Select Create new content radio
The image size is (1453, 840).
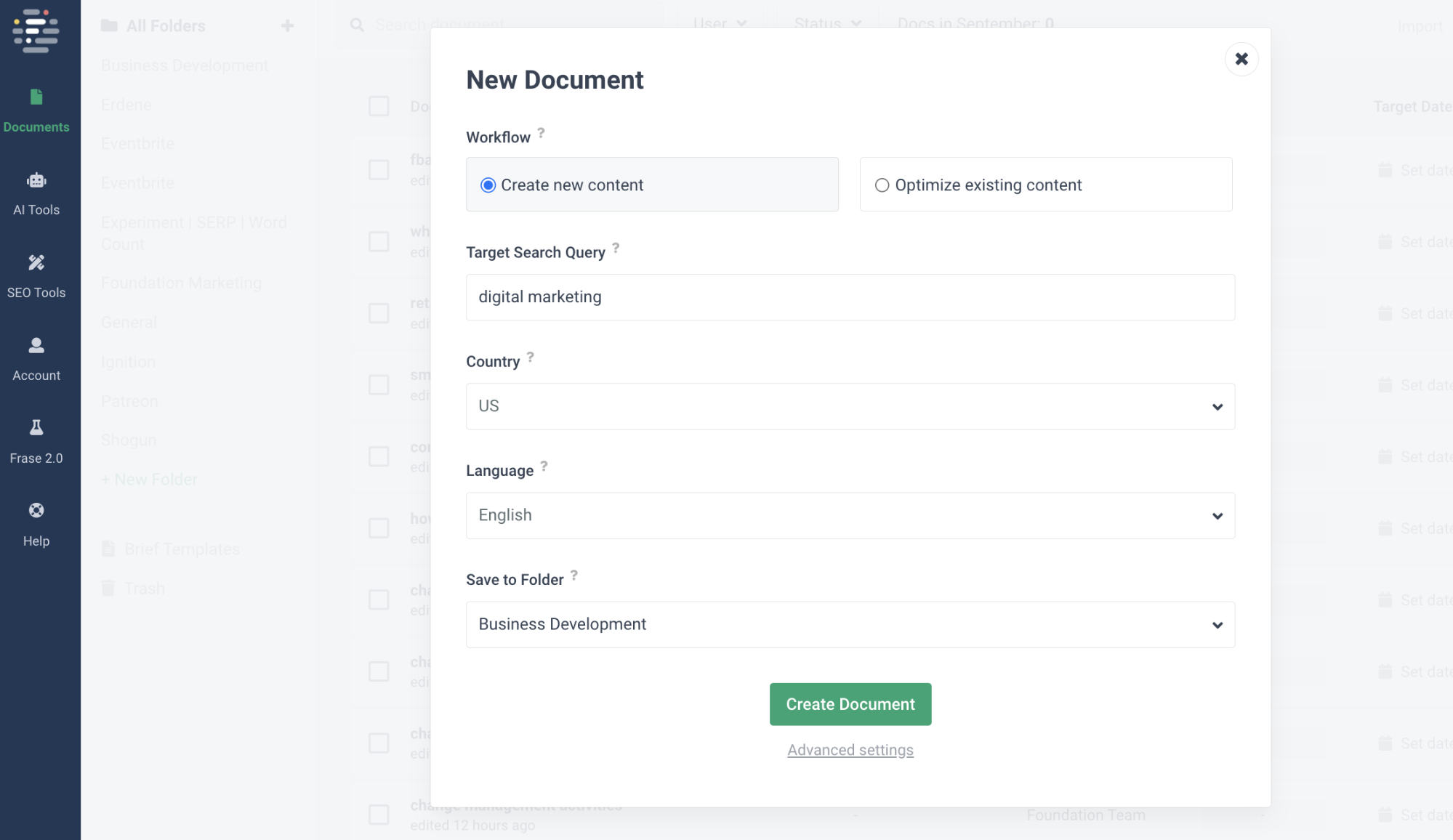pos(488,185)
